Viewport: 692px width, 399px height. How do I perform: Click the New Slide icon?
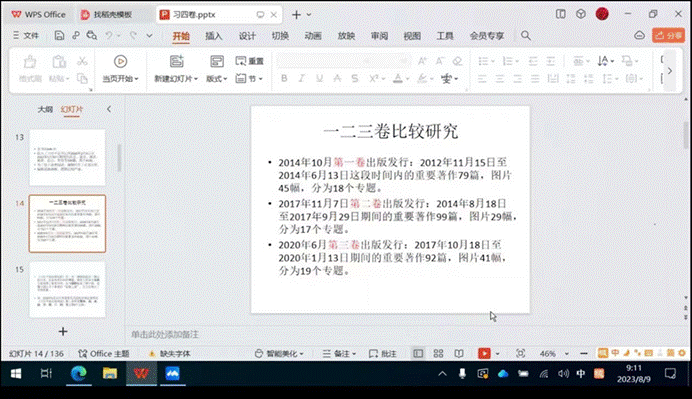(177, 62)
